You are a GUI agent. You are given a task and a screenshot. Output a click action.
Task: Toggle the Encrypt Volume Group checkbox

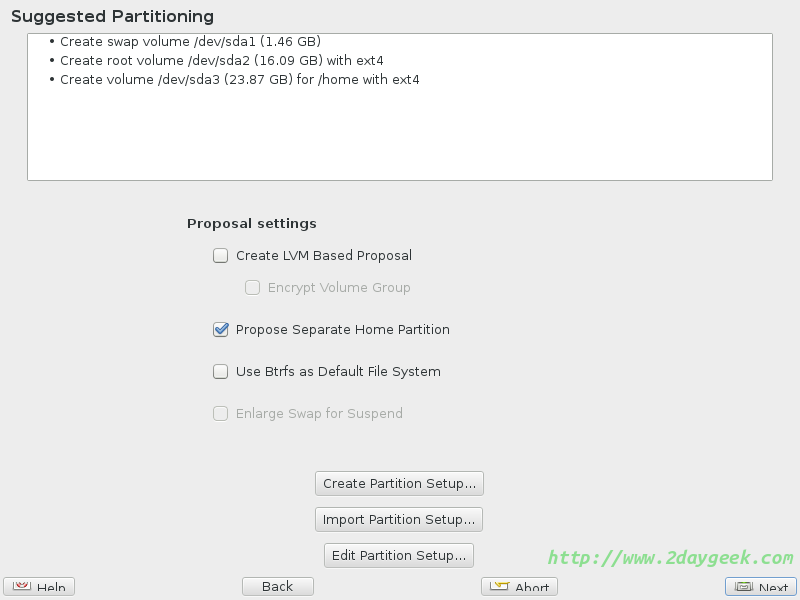(253, 288)
